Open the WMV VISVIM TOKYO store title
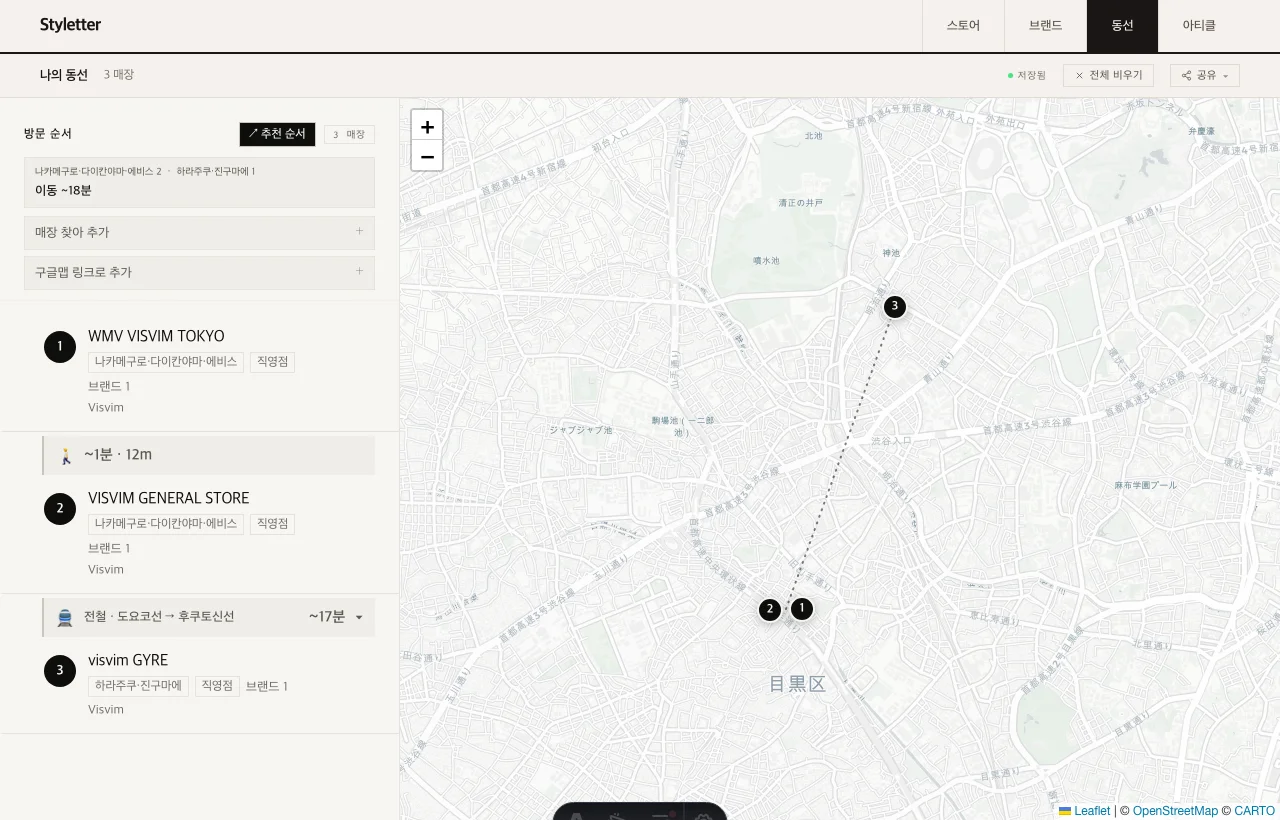This screenshot has width=1280, height=820. pos(156,336)
